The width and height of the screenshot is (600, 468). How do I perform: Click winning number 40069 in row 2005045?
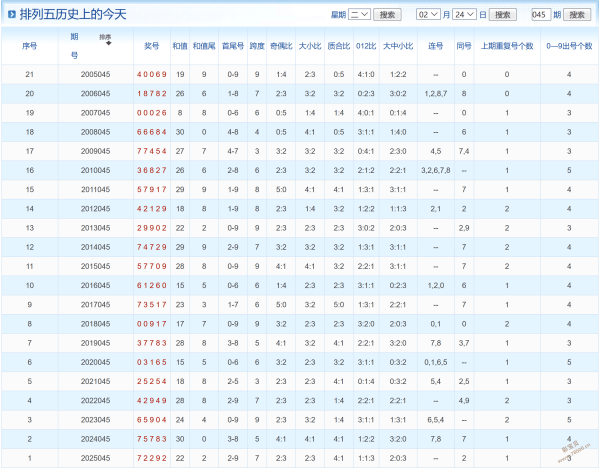[151, 75]
